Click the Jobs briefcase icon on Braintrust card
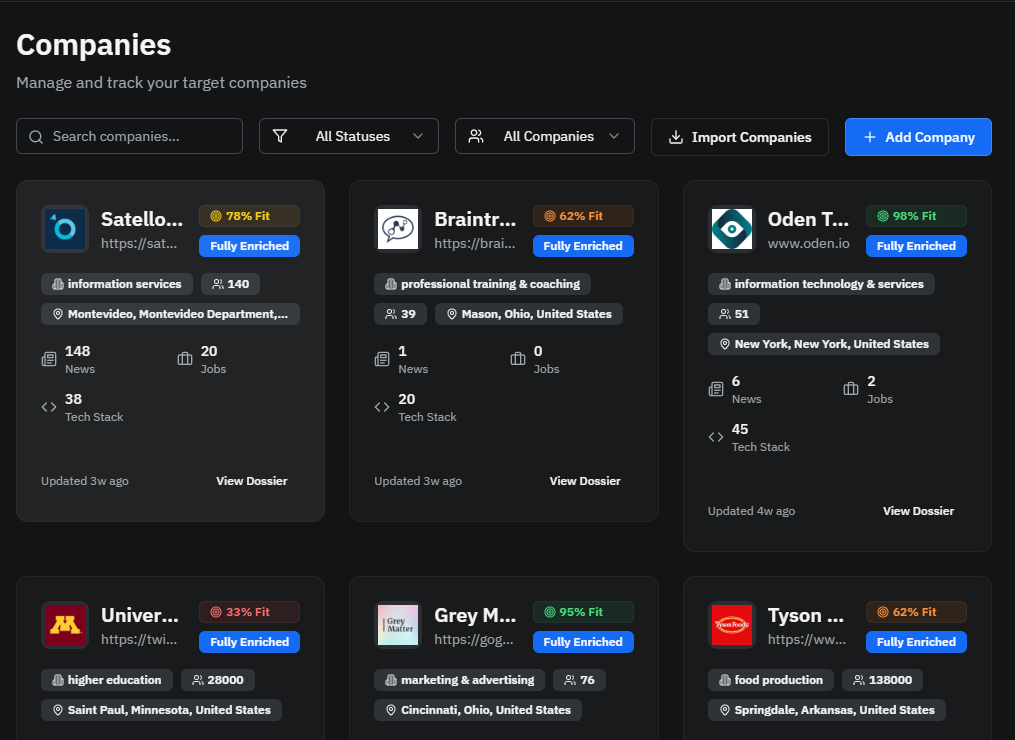1015x740 pixels. coord(518,359)
